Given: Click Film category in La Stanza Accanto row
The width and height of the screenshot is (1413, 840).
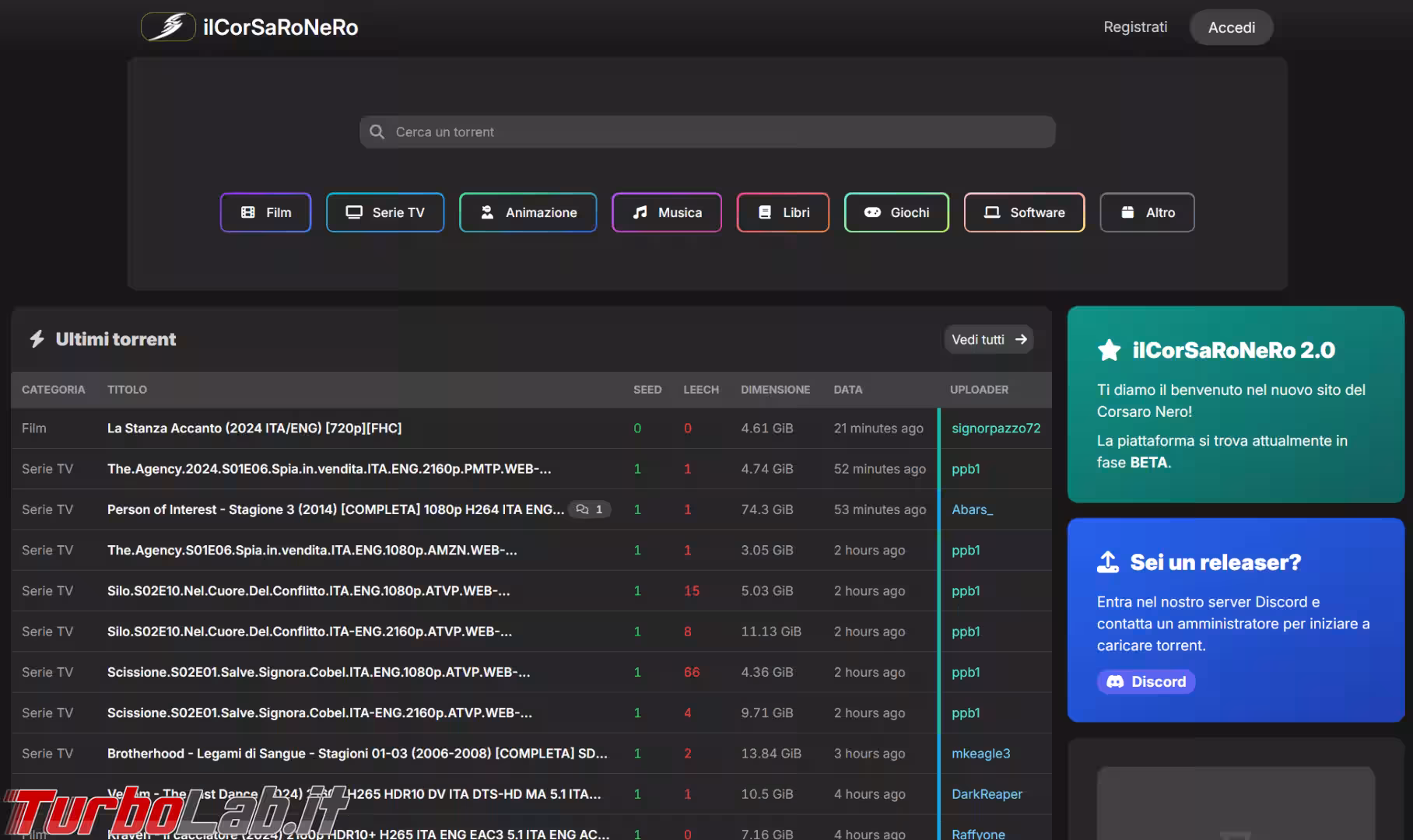Looking at the screenshot, I should click(34, 429).
